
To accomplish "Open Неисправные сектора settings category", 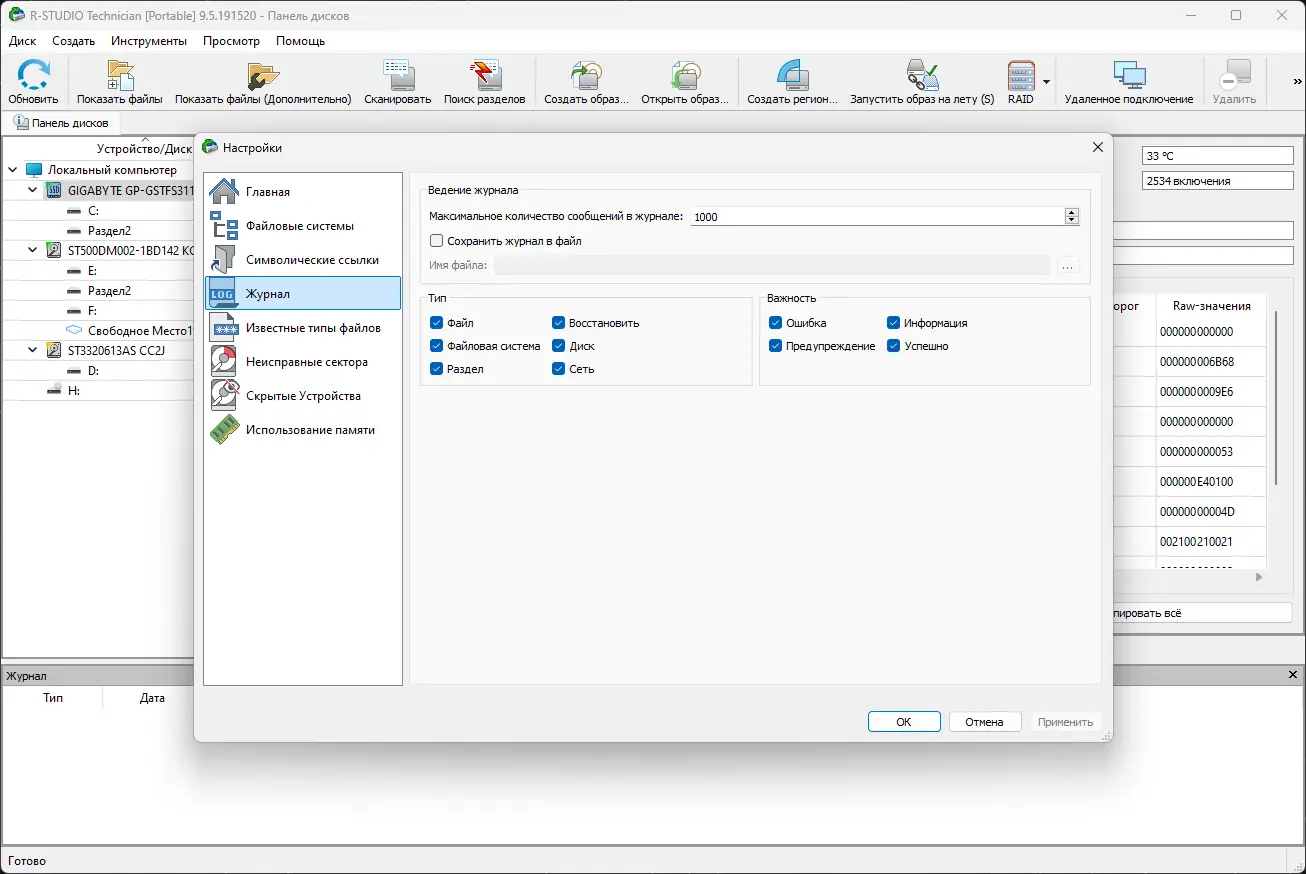I will click(x=302, y=361).
